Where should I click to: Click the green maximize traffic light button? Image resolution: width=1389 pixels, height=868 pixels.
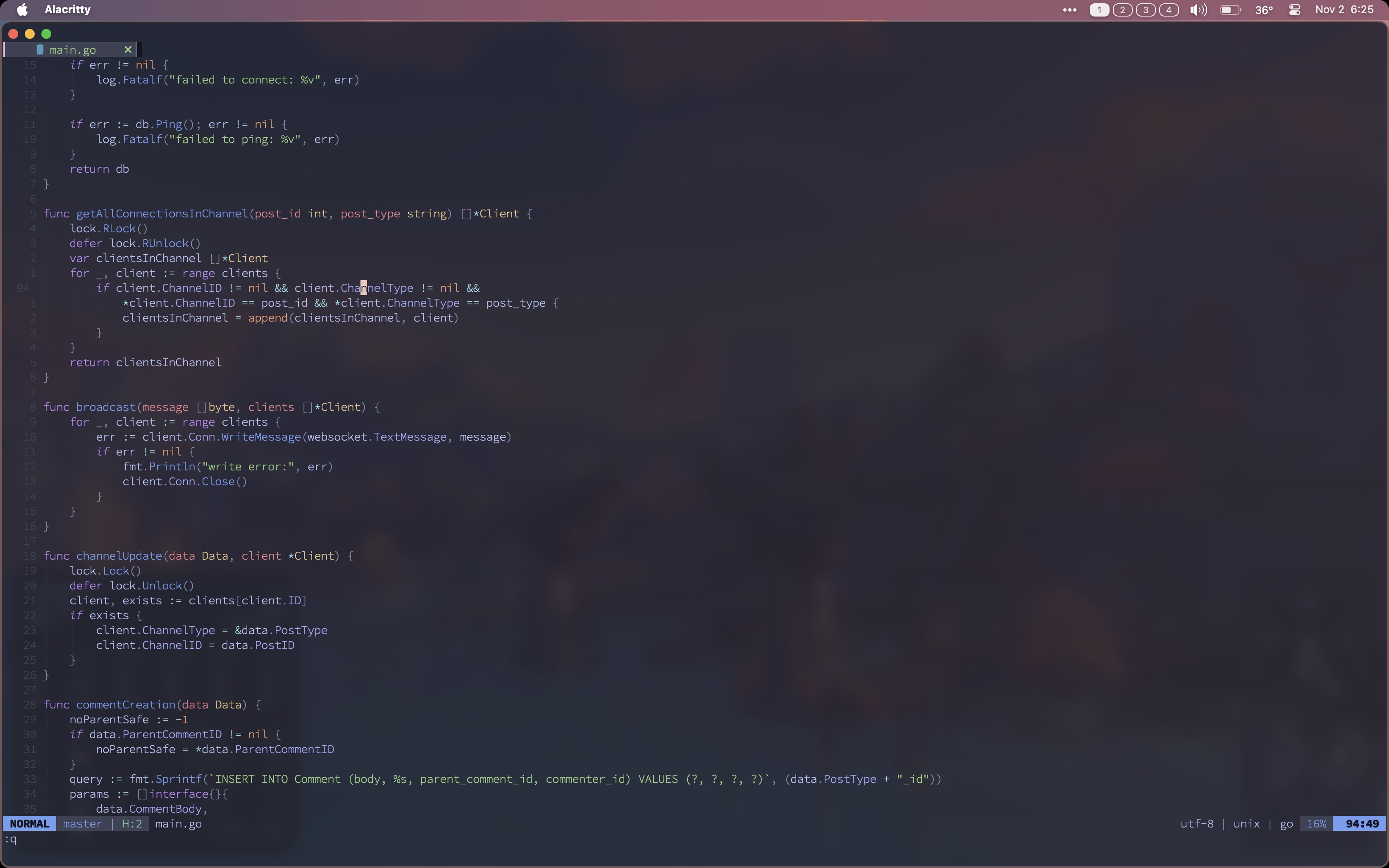pos(46,34)
